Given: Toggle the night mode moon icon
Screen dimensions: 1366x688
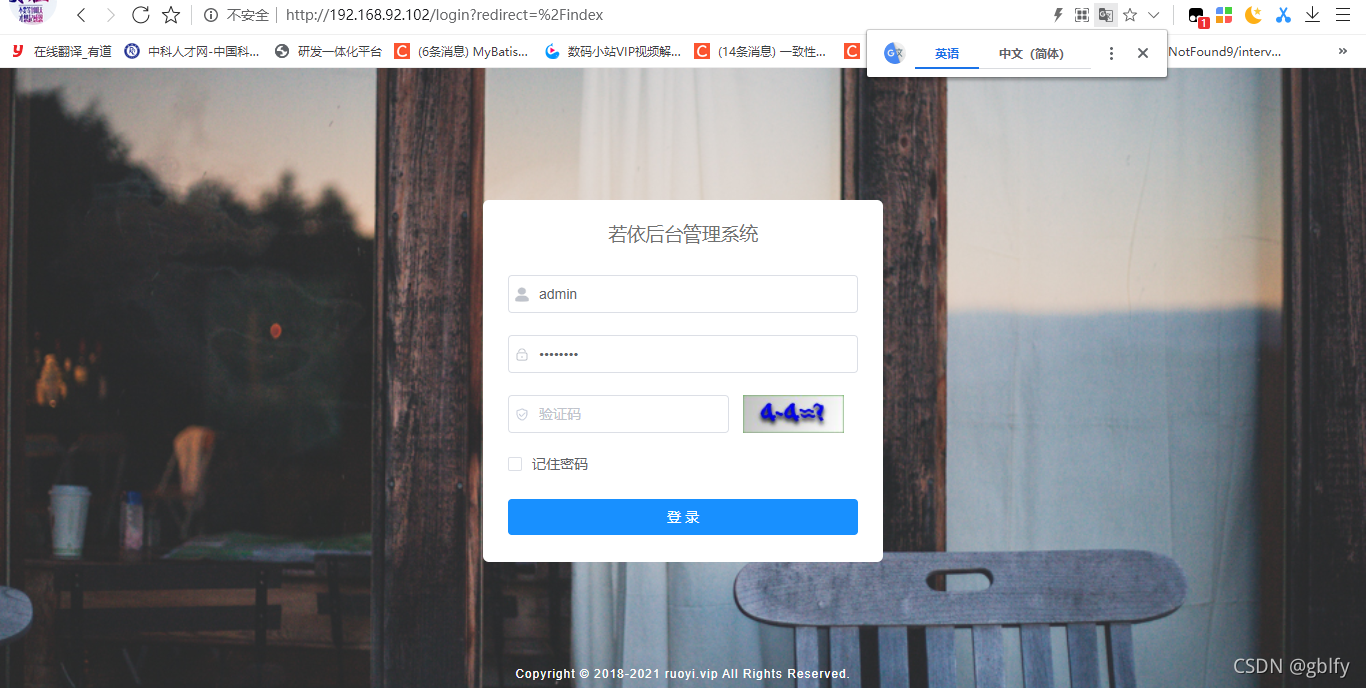Looking at the screenshot, I should 1253,15.
